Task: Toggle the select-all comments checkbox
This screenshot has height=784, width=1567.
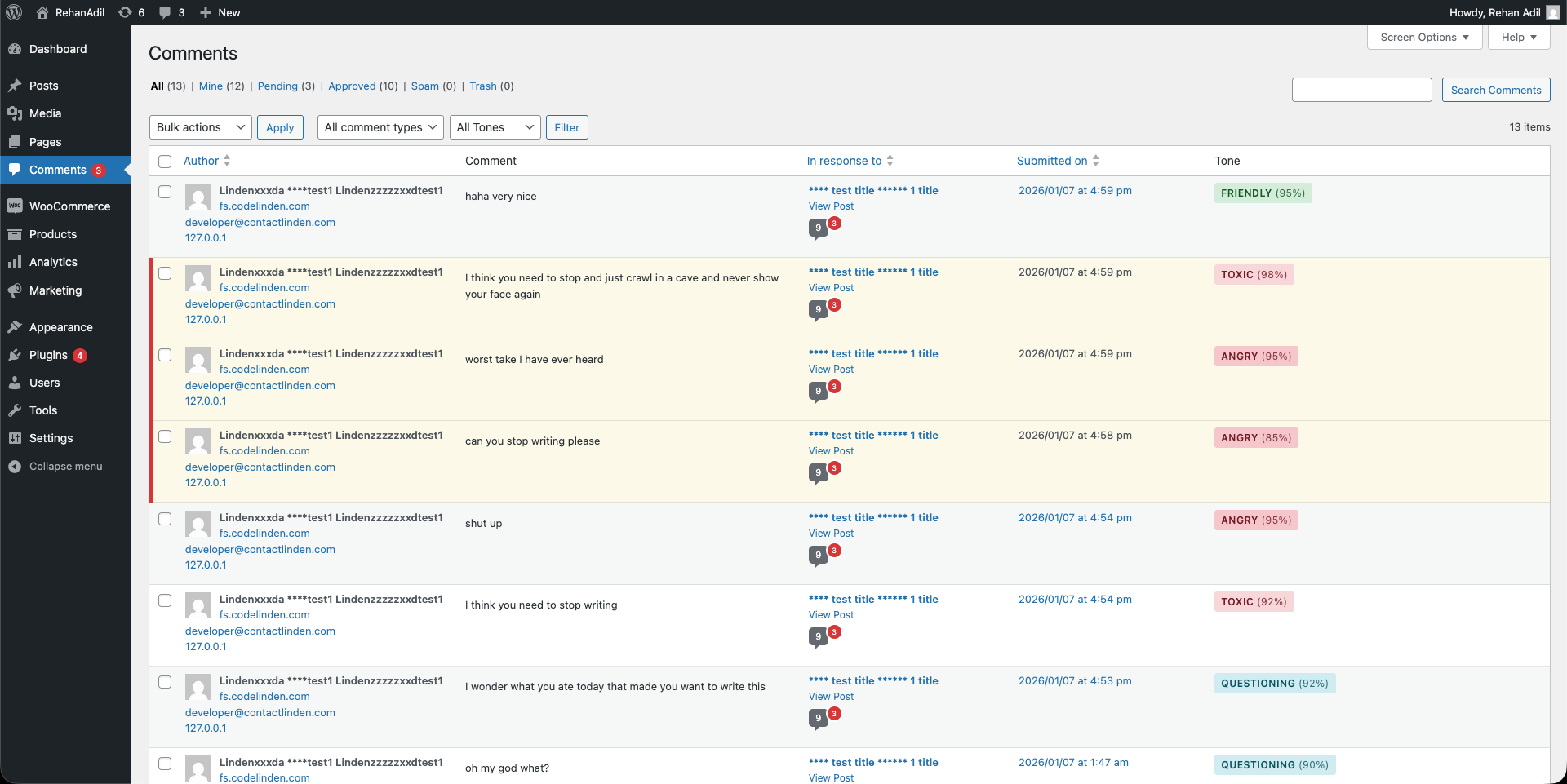Action: tap(165, 162)
